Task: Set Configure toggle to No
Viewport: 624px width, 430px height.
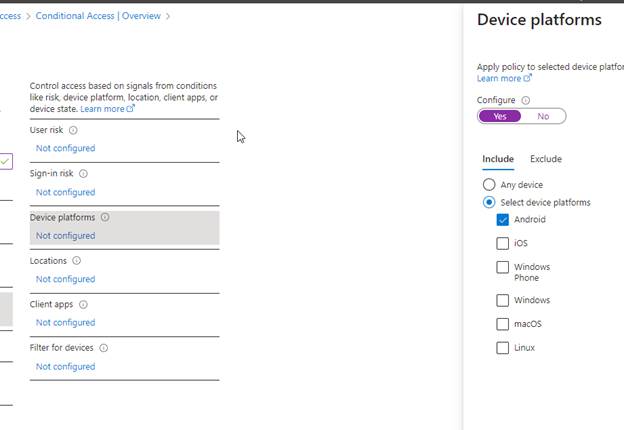Action: click(x=543, y=116)
